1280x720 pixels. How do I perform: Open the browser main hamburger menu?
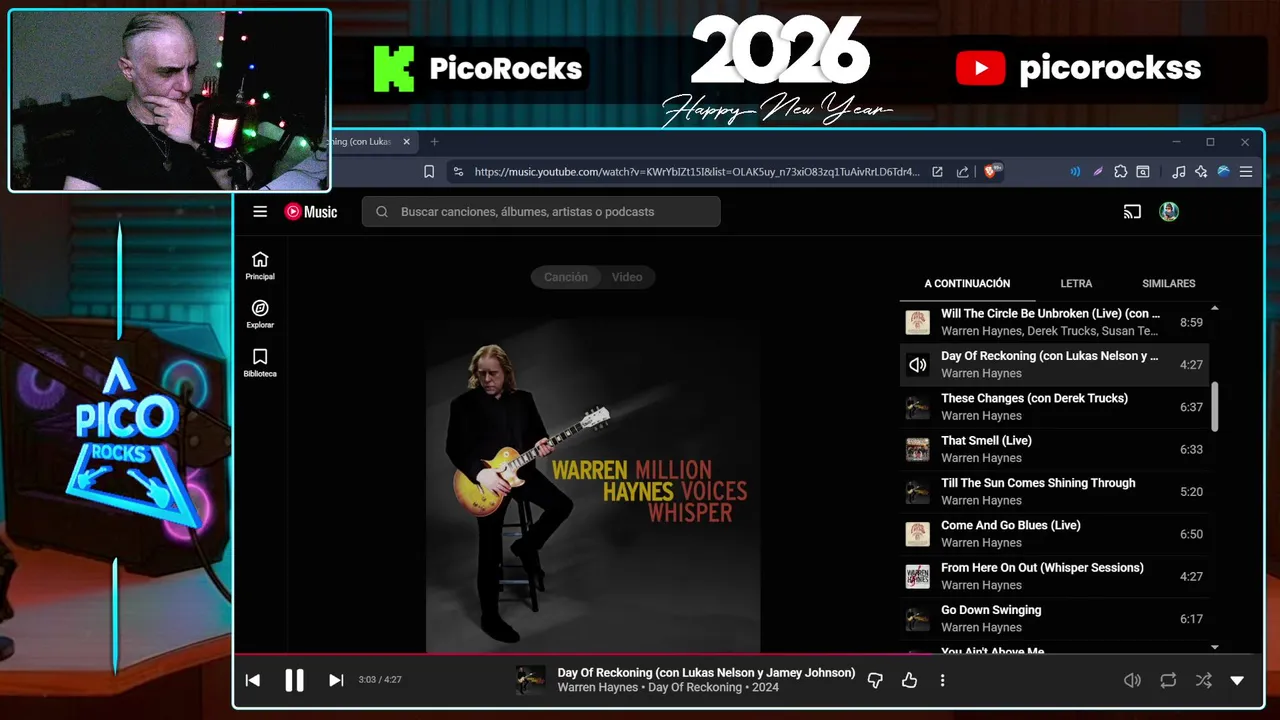coord(1246,172)
